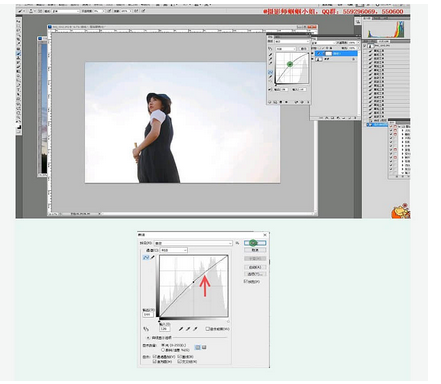This screenshot has width=441, height=384.
Task: Click Flow field in brush options bar
Action: 126,11
